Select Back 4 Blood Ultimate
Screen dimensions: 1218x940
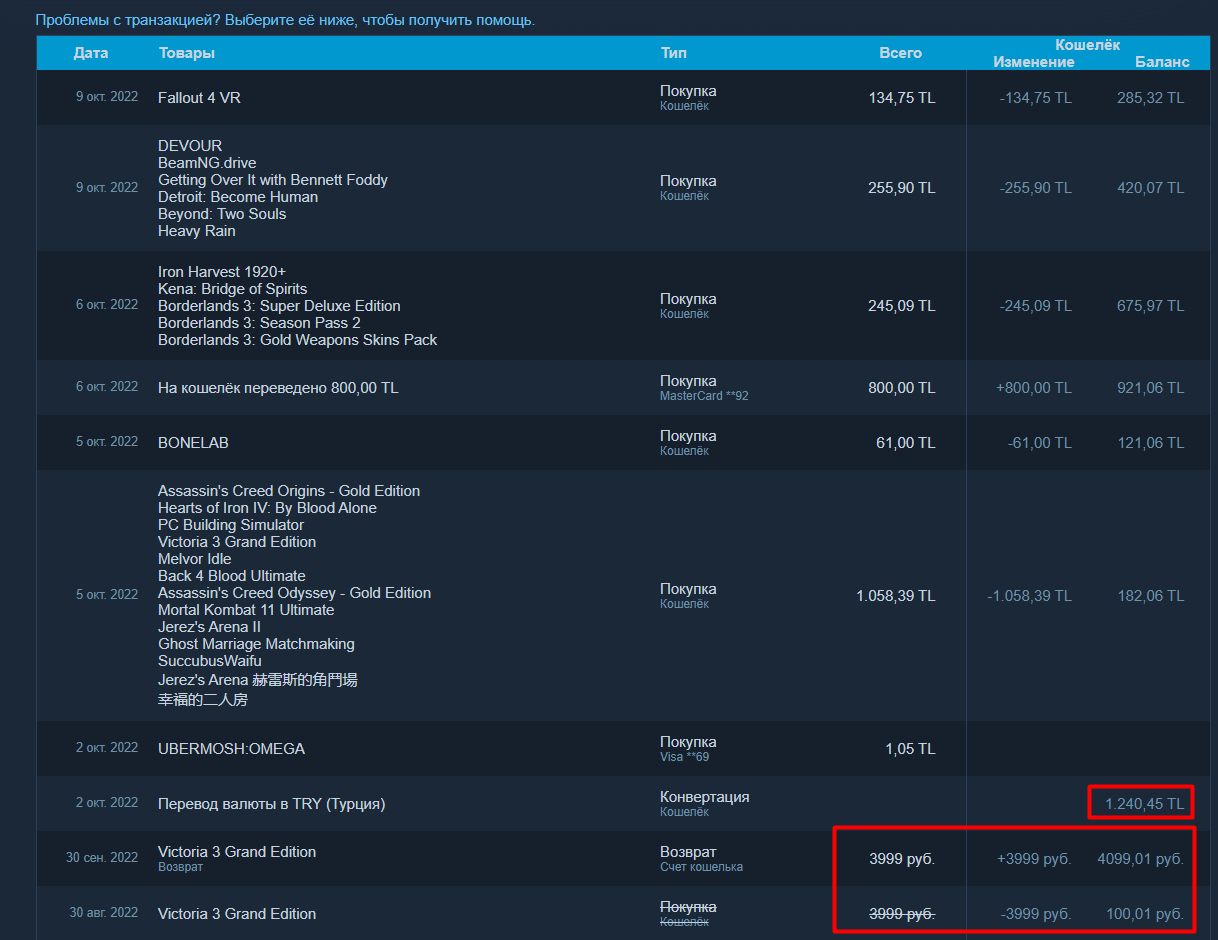(x=232, y=576)
